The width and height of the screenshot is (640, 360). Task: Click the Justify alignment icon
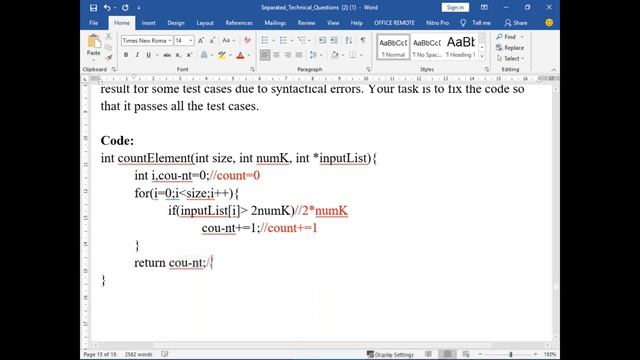299,55
